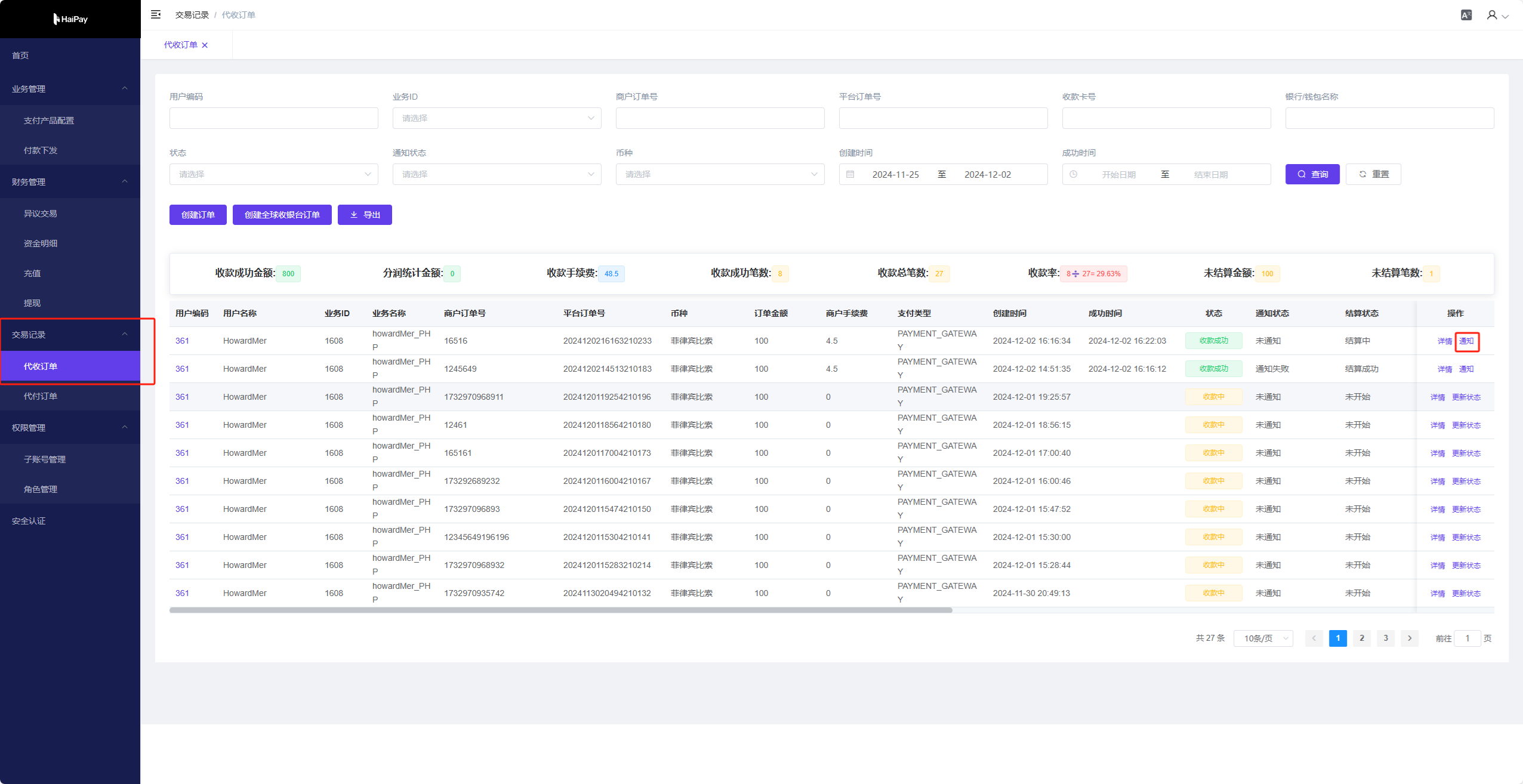The width and height of the screenshot is (1523, 784).
Task: Open the 状态 filter dropdown
Action: 273,174
